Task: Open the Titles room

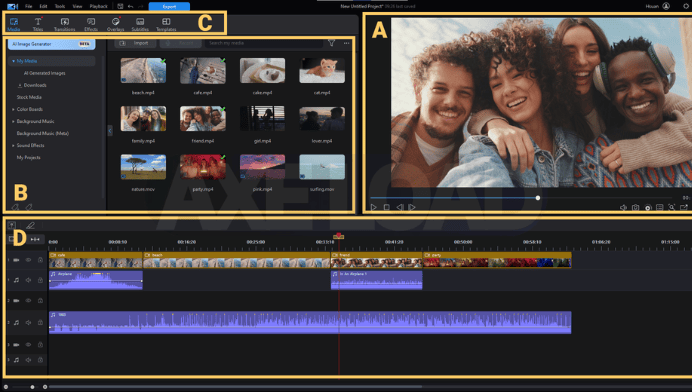Action: click(x=38, y=24)
